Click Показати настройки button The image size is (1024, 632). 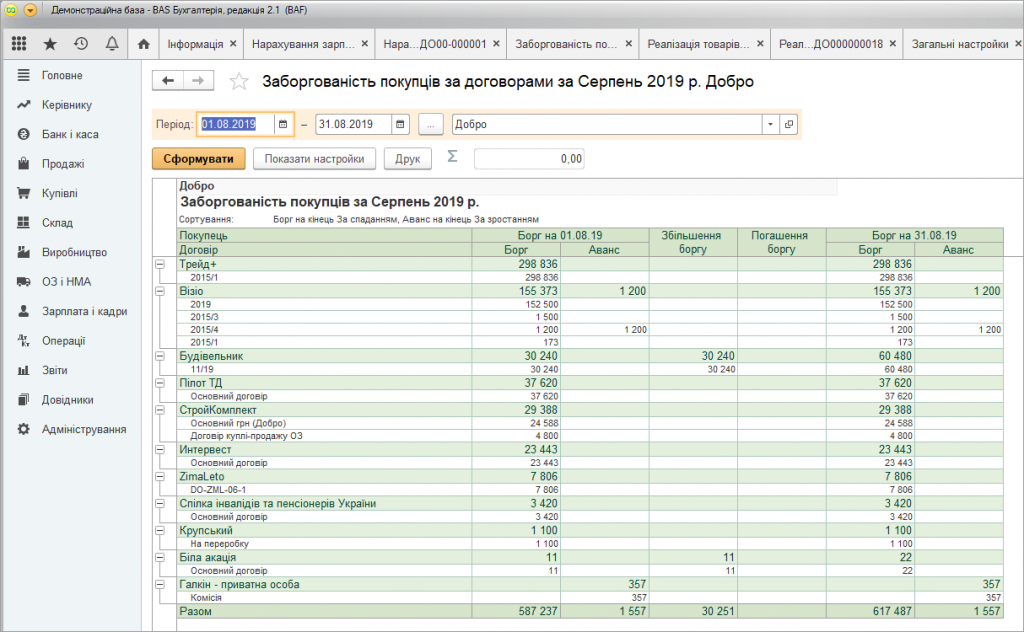314,158
